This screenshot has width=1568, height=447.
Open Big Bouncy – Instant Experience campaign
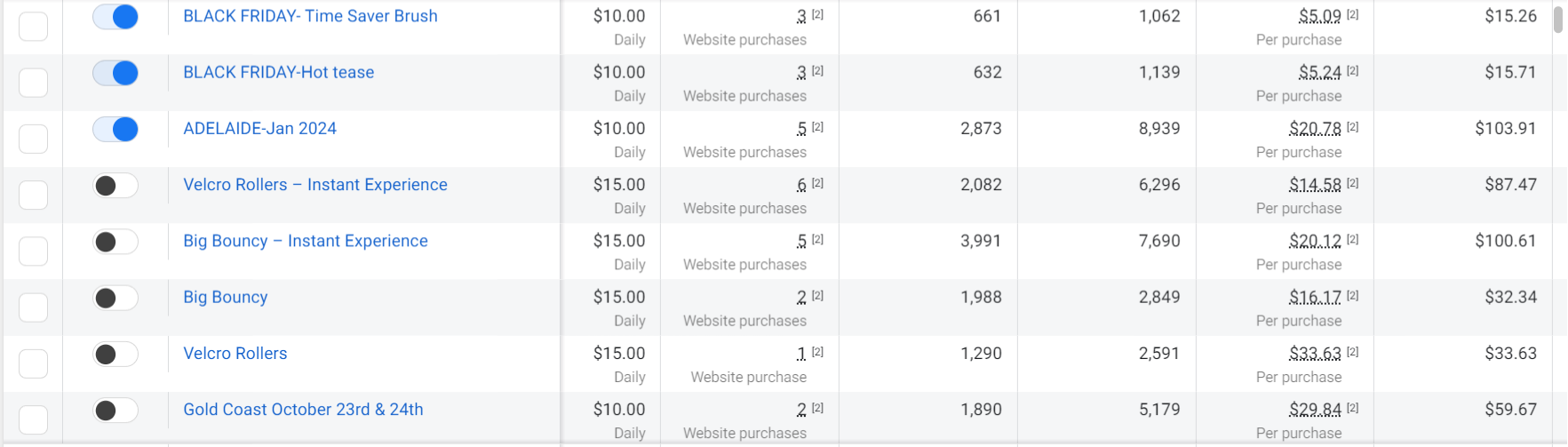click(x=305, y=241)
